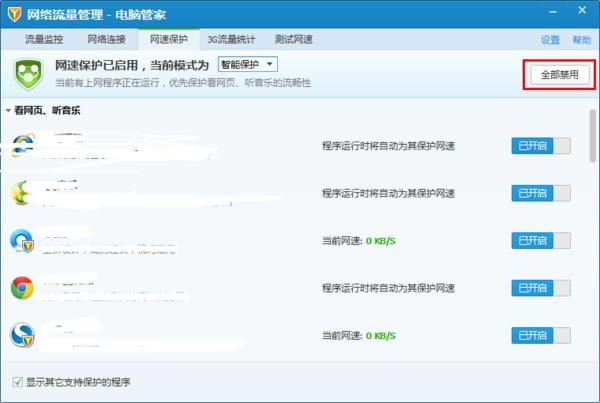Click the 全部禁用 button
600x403 pixels.
coord(558,74)
